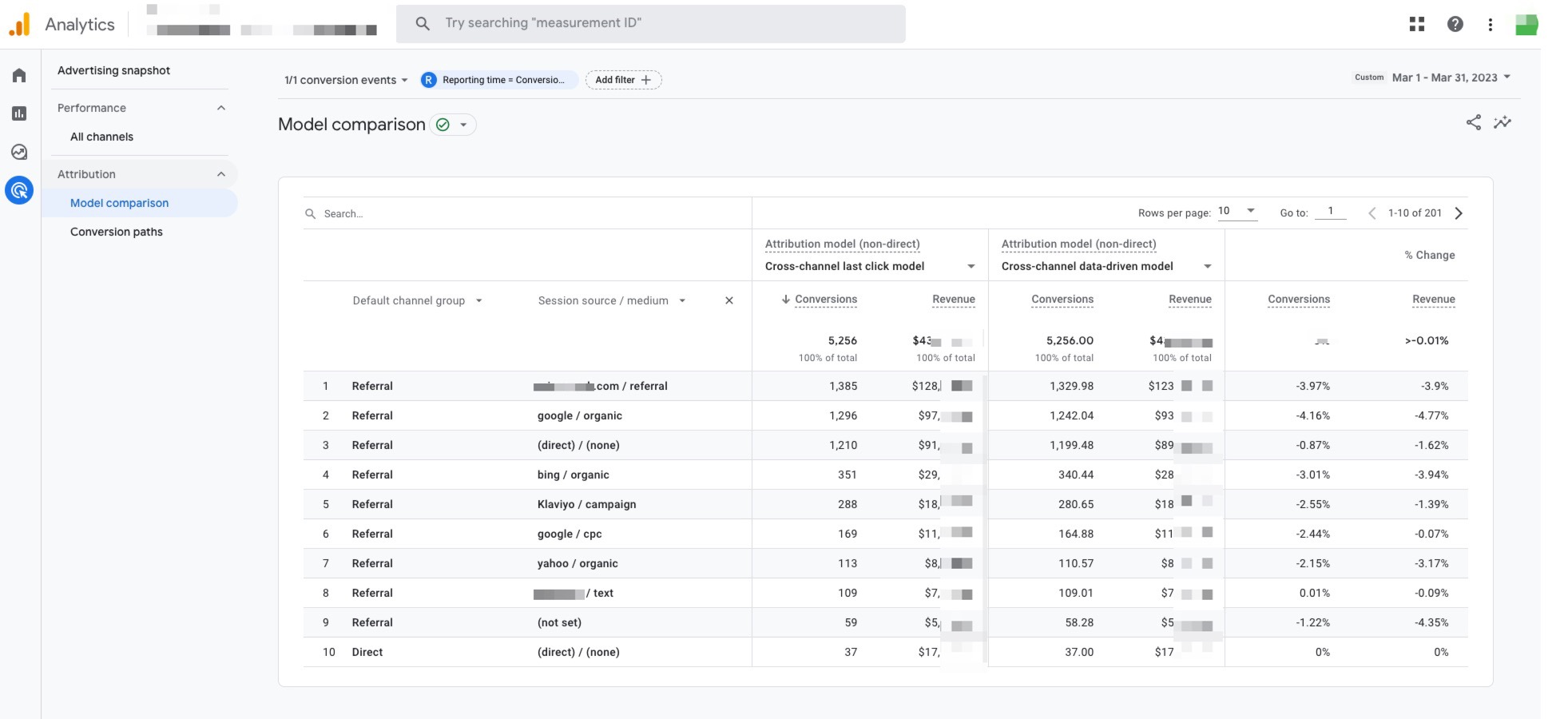Click the green account avatar
Screen dimensions: 1568x719
[1526, 25]
